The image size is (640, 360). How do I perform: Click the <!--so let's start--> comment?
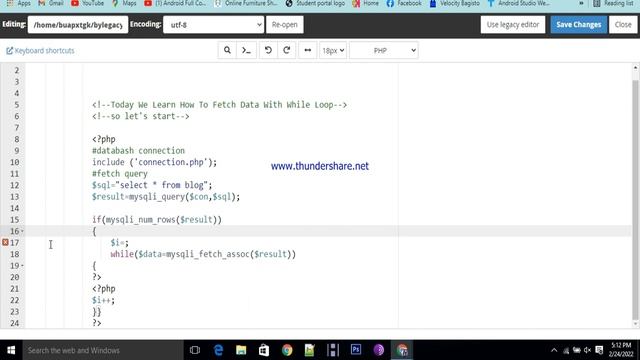tap(140, 116)
